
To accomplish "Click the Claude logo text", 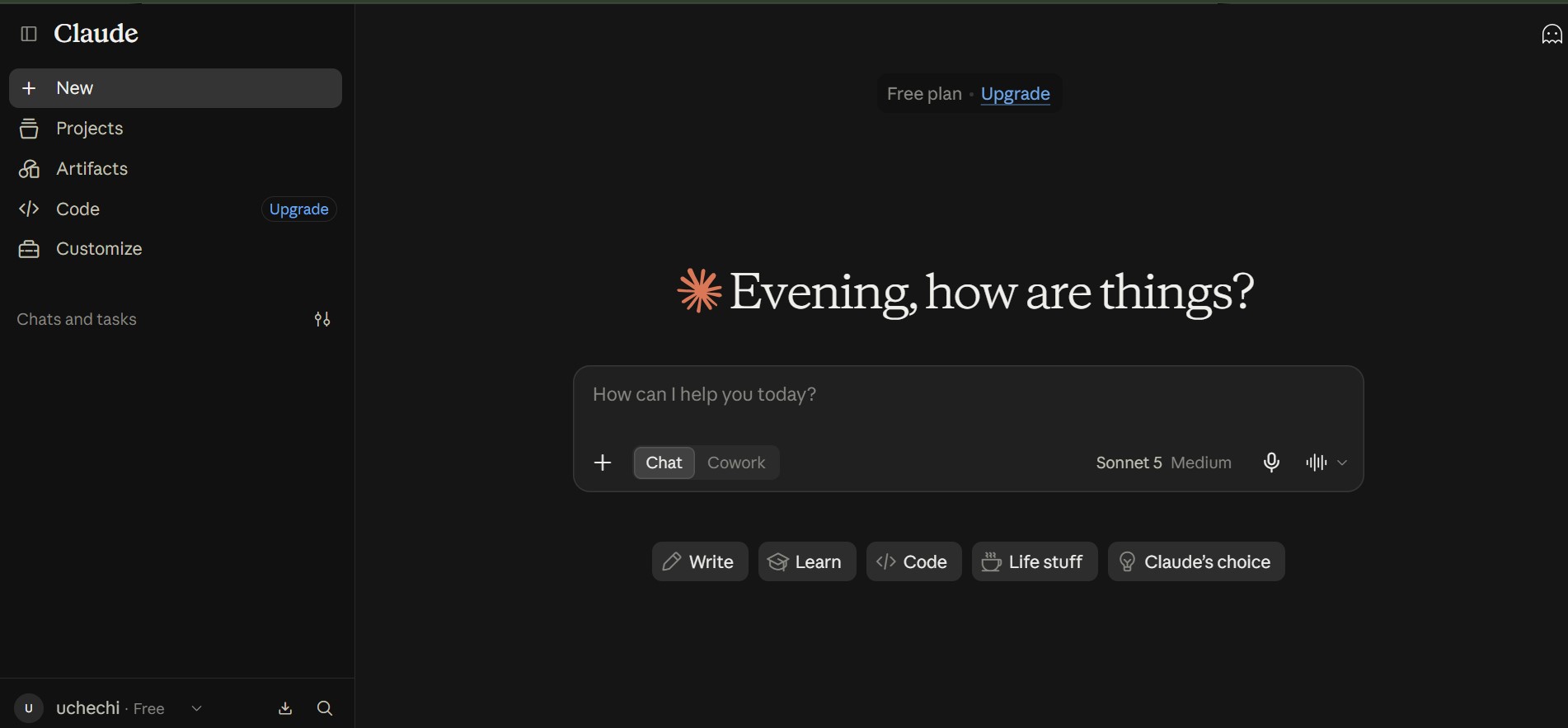I will pyautogui.click(x=96, y=33).
